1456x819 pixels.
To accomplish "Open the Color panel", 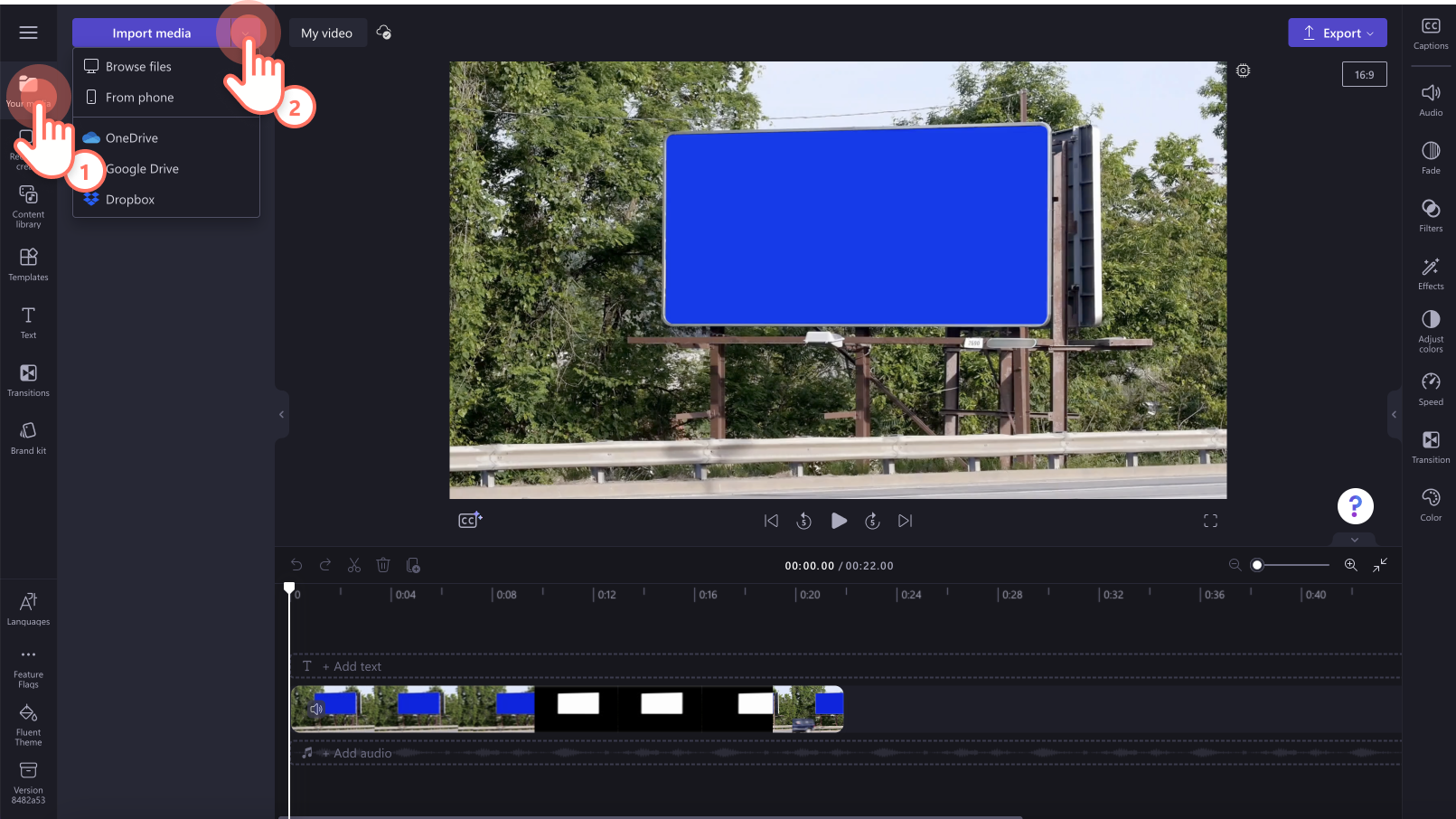I will (x=1431, y=505).
